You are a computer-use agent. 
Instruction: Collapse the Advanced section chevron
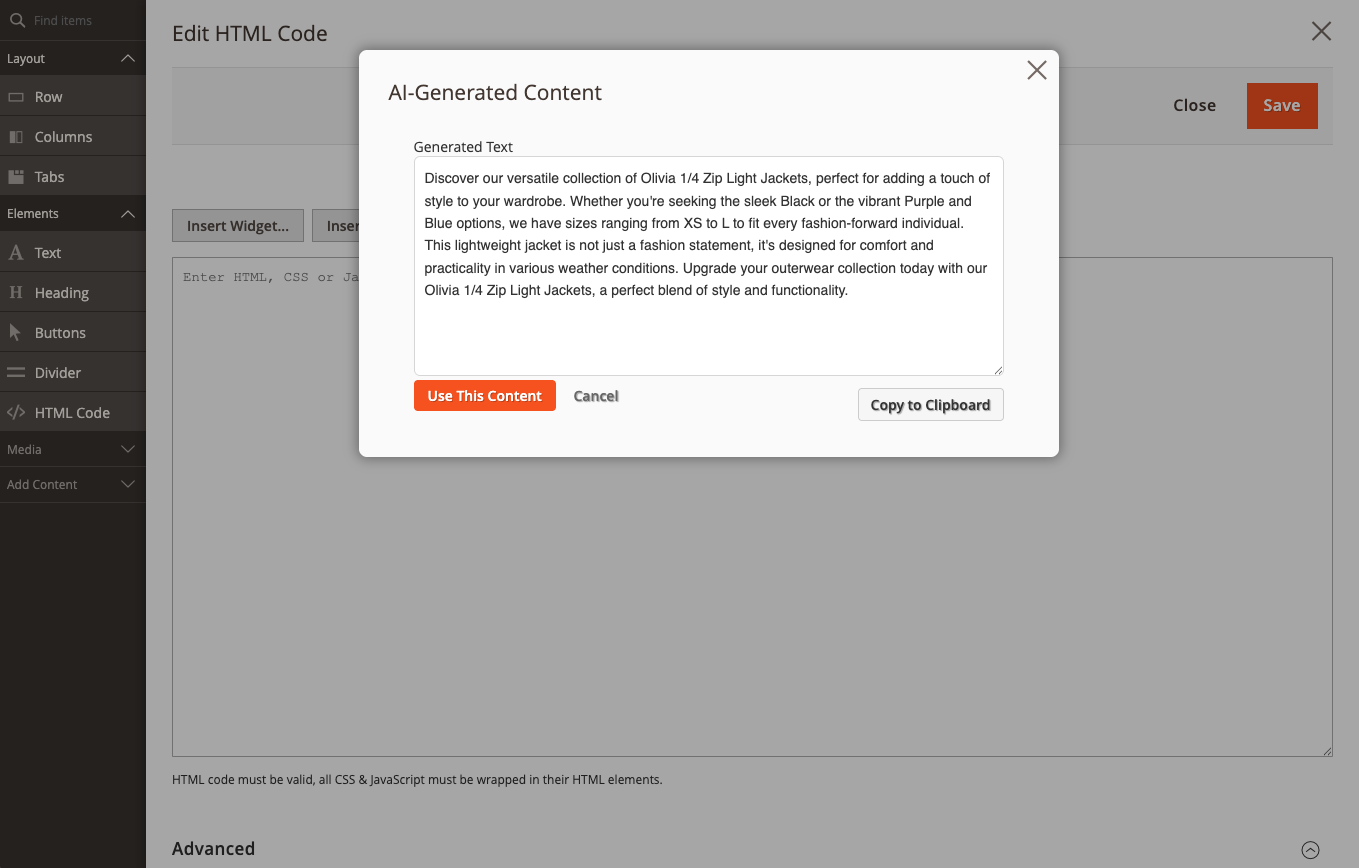pos(1310,850)
